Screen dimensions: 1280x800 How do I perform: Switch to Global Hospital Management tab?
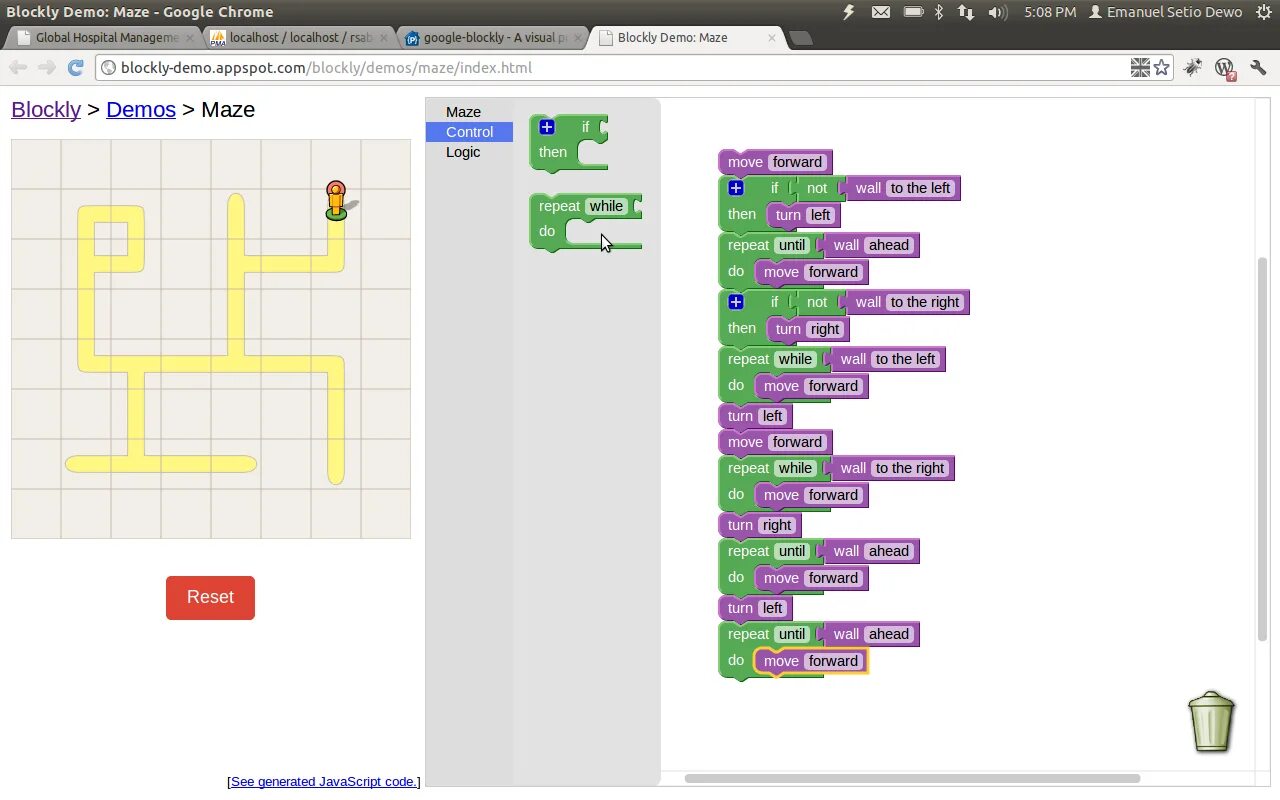point(105,38)
